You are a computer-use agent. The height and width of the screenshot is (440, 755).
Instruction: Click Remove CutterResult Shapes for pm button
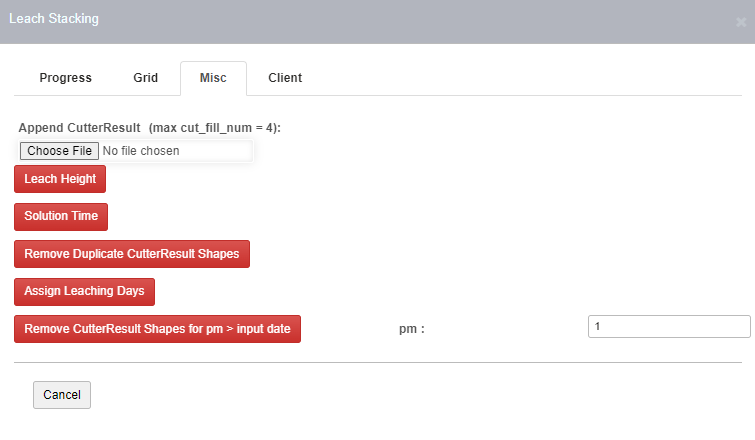pos(158,328)
